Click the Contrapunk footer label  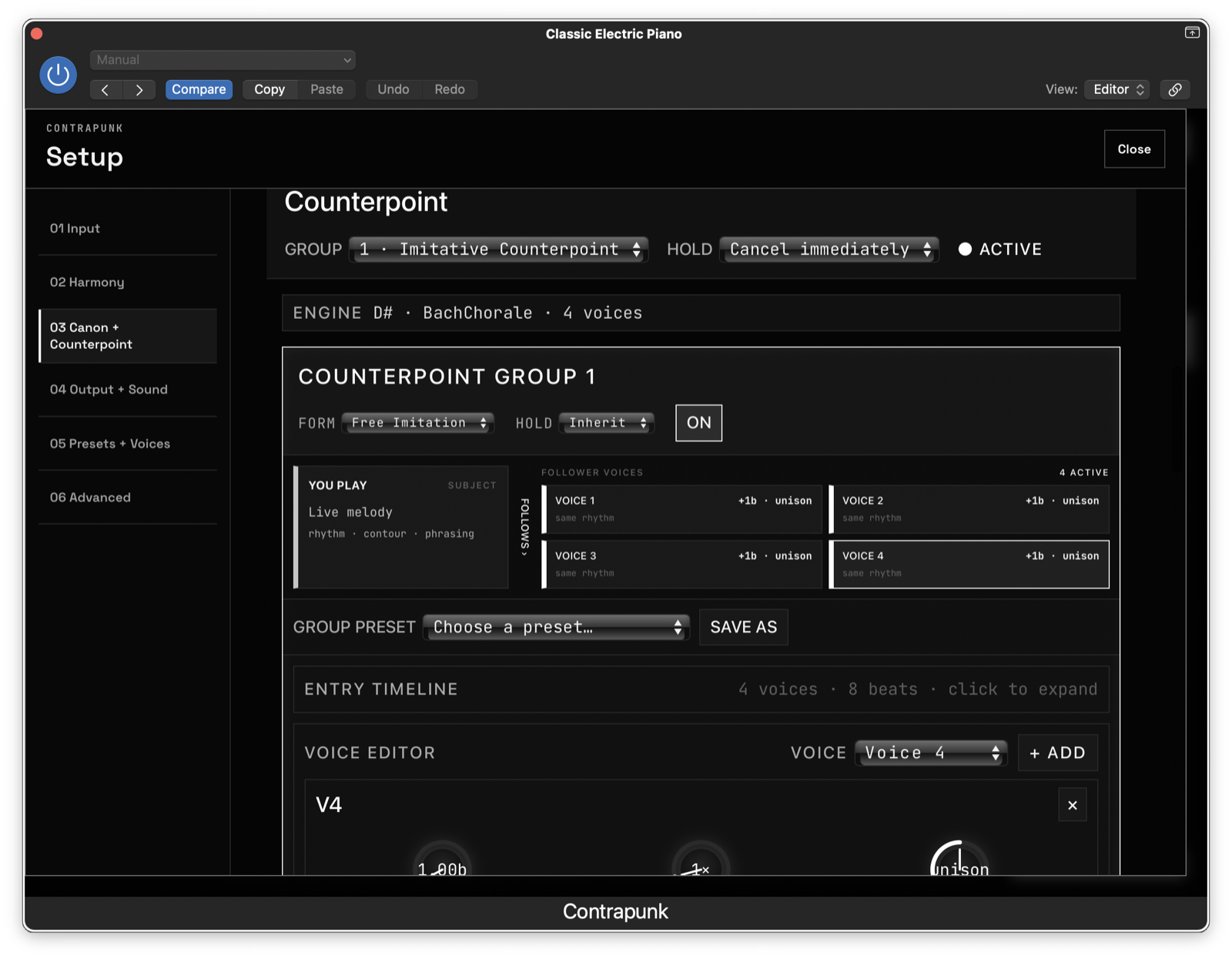click(x=615, y=912)
